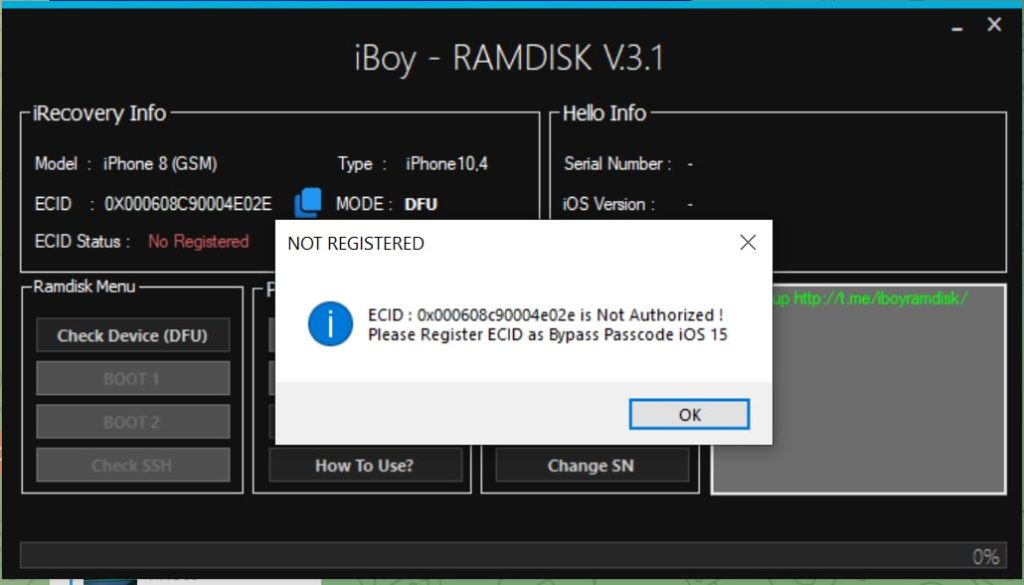Screen dimensions: 1024x585
Task: Confirm the NOT REGISTERED dialog with OK
Action: coord(689,415)
